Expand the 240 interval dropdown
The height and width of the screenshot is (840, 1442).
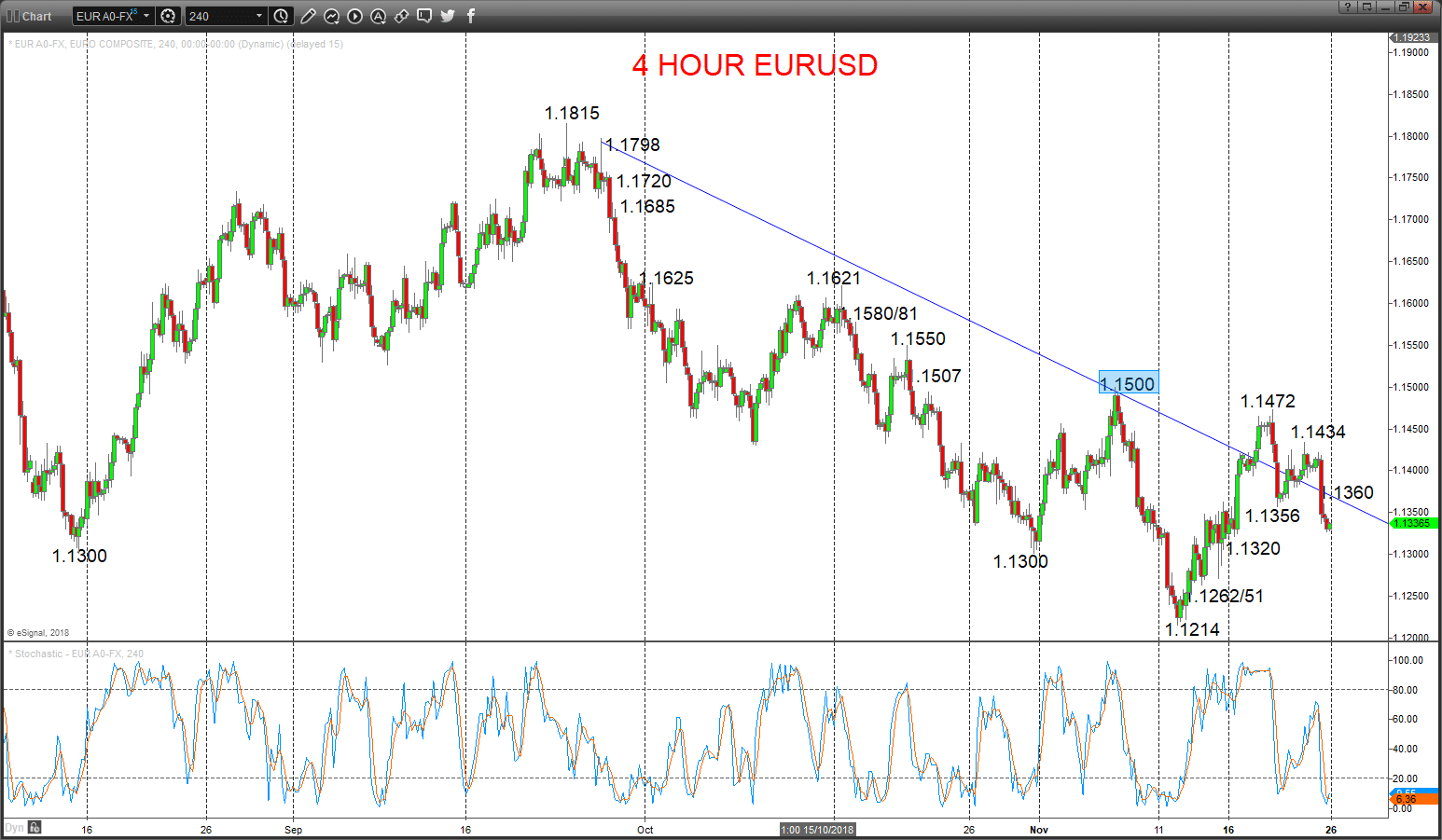click(x=259, y=16)
